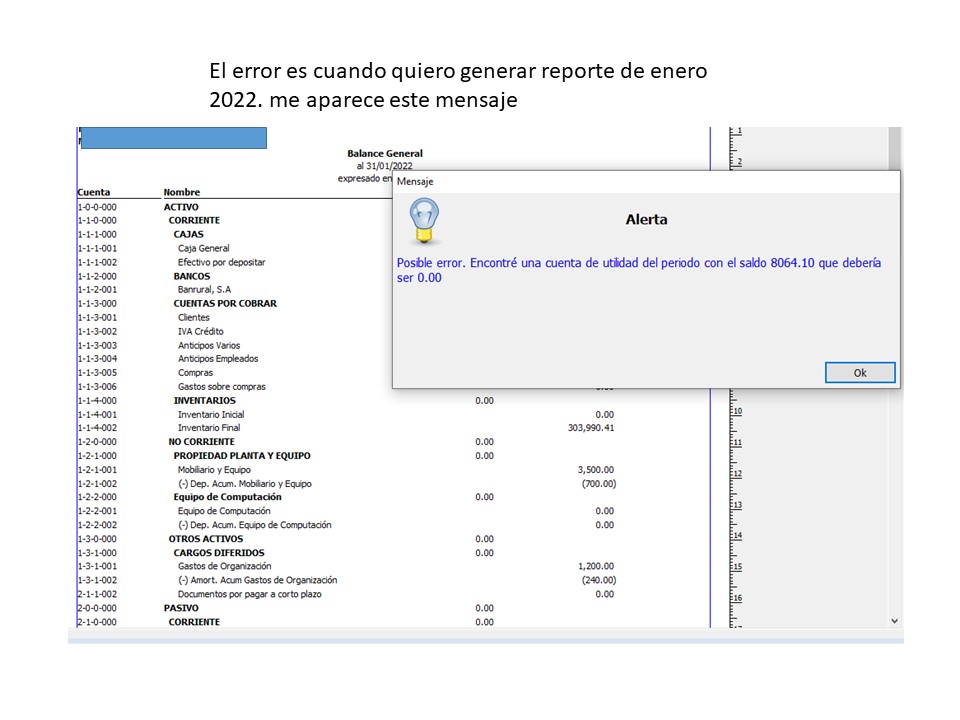Screen dimensions: 960x720
Task: Select the Banrural, S.A account row
Action: pyautogui.click(x=204, y=290)
